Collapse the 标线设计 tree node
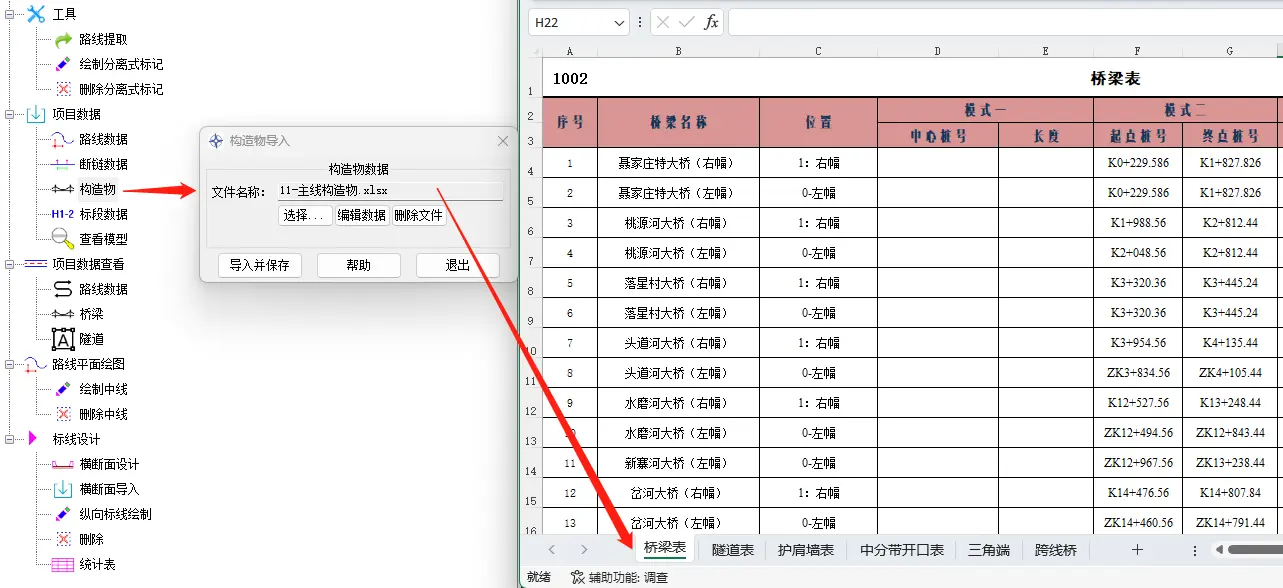This screenshot has width=1283, height=588. (x=11, y=439)
